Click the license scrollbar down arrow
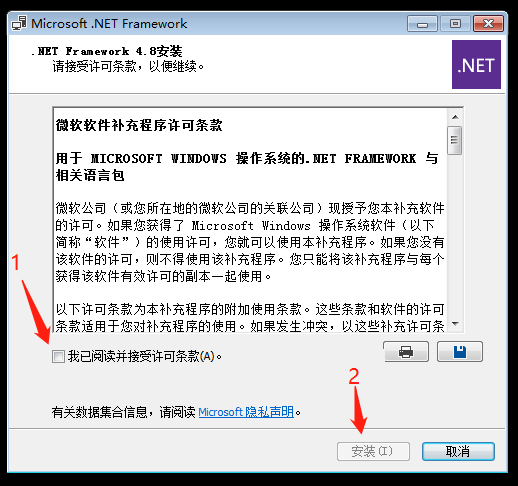Screen dimensions: 518x486 pyautogui.click(x=455, y=324)
